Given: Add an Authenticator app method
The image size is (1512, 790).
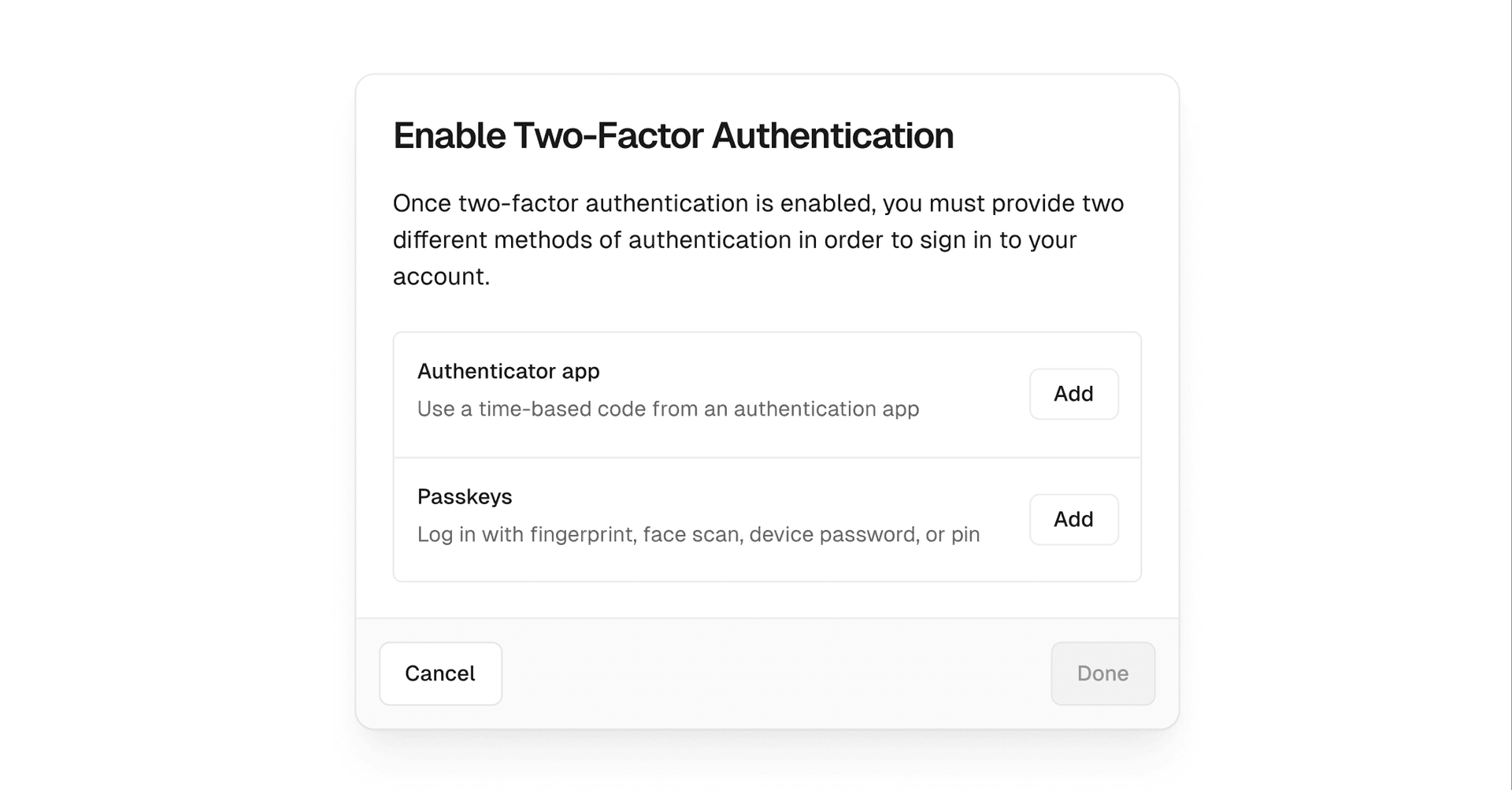Looking at the screenshot, I should point(1073,394).
